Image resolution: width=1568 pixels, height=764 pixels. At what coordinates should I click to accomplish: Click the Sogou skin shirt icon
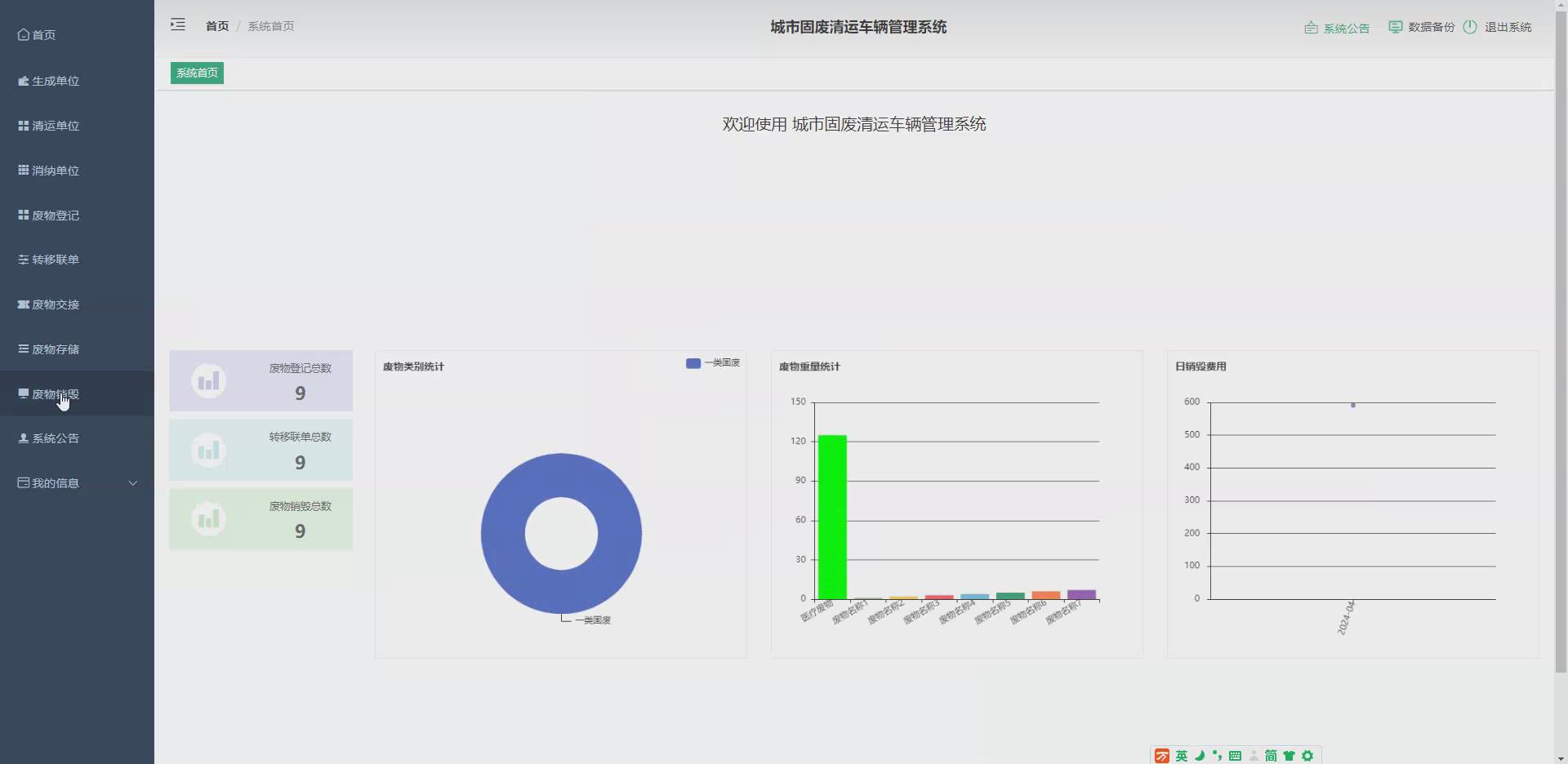[1289, 755]
